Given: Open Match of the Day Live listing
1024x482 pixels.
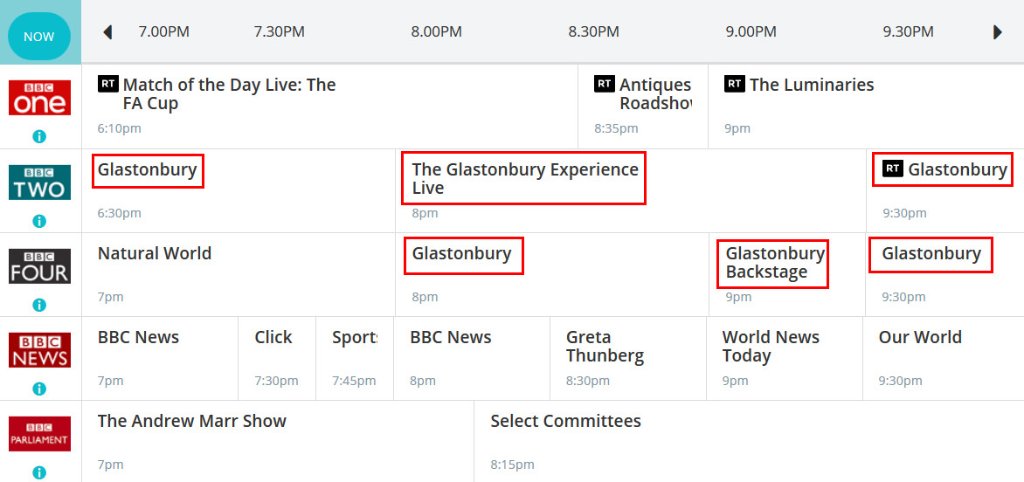Looking at the screenshot, I should [x=229, y=94].
